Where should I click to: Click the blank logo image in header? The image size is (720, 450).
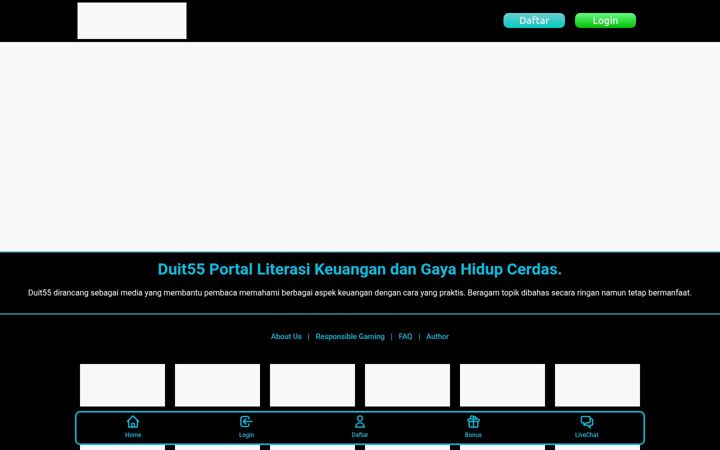(x=132, y=21)
